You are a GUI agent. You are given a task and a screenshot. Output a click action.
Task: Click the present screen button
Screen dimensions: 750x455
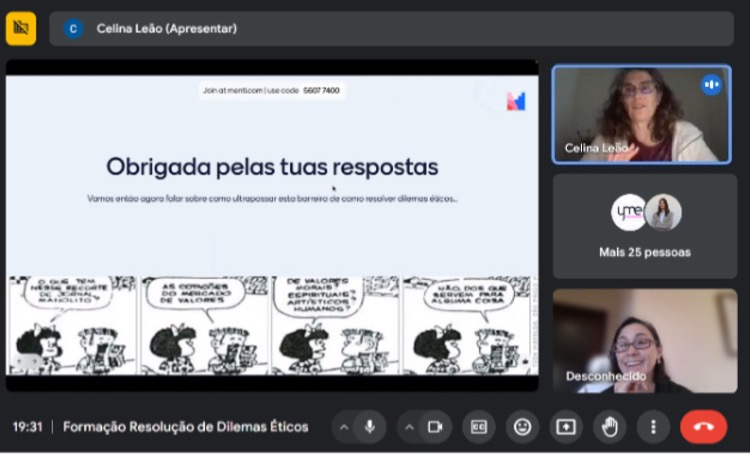[x=566, y=426]
